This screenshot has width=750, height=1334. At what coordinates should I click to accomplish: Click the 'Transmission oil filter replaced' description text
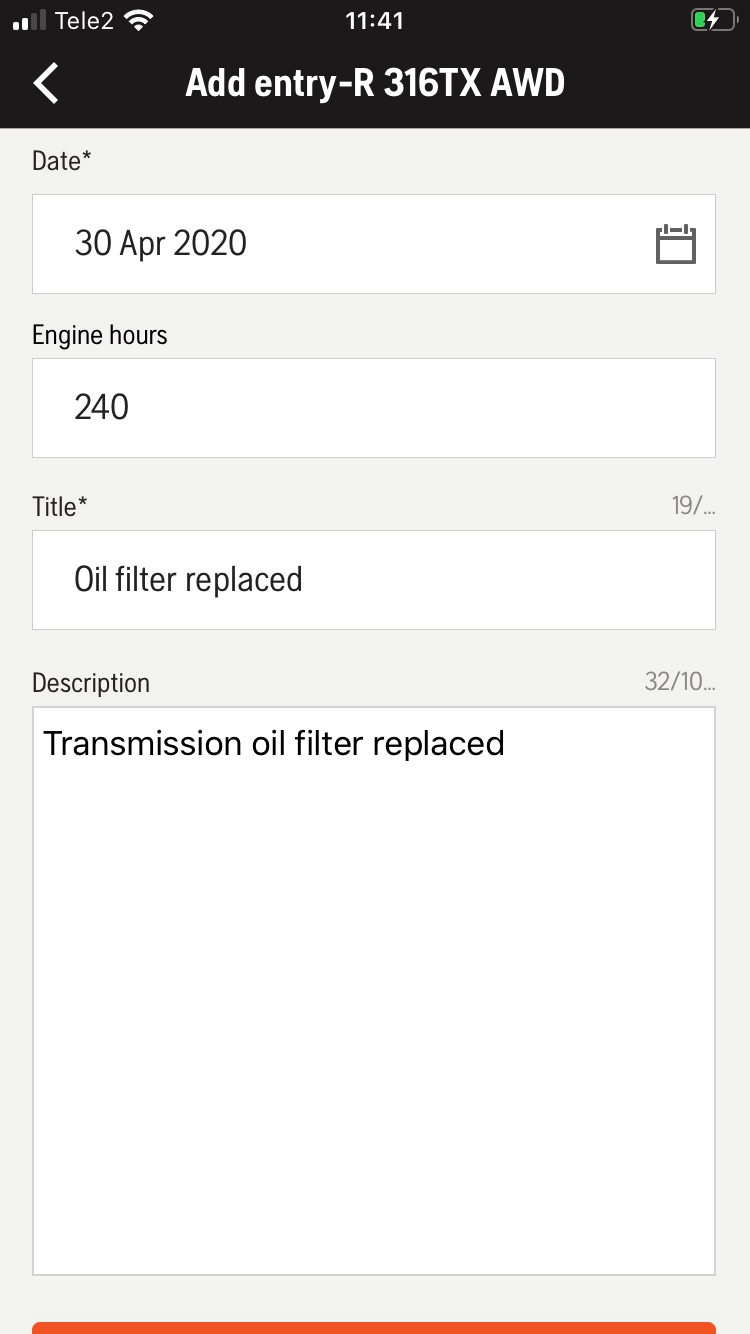click(x=274, y=744)
